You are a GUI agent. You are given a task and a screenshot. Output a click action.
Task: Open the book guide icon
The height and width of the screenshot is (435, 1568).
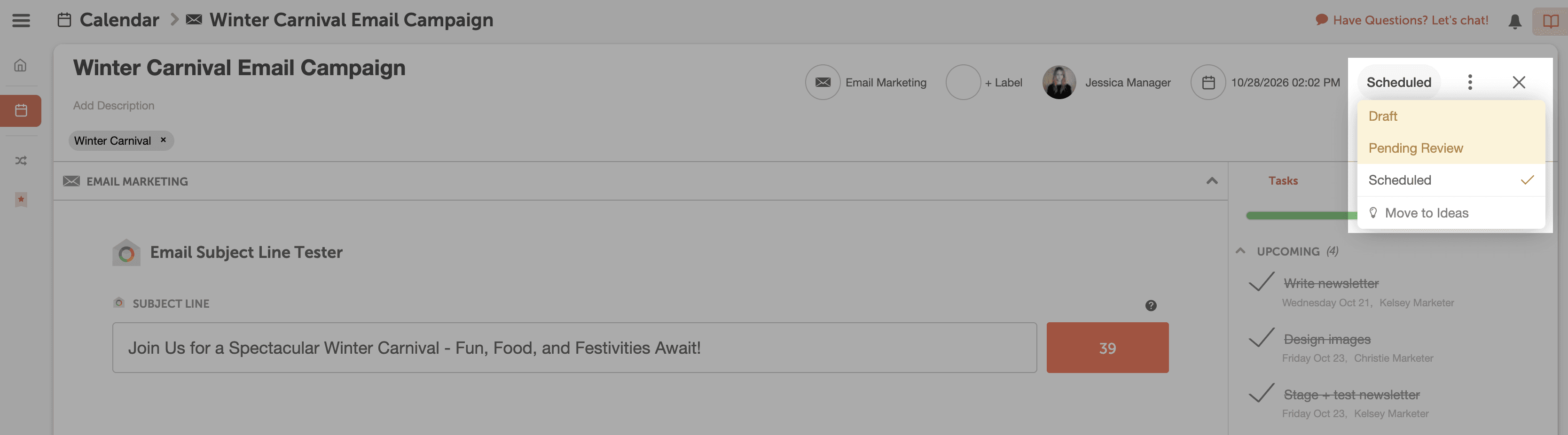[1550, 21]
